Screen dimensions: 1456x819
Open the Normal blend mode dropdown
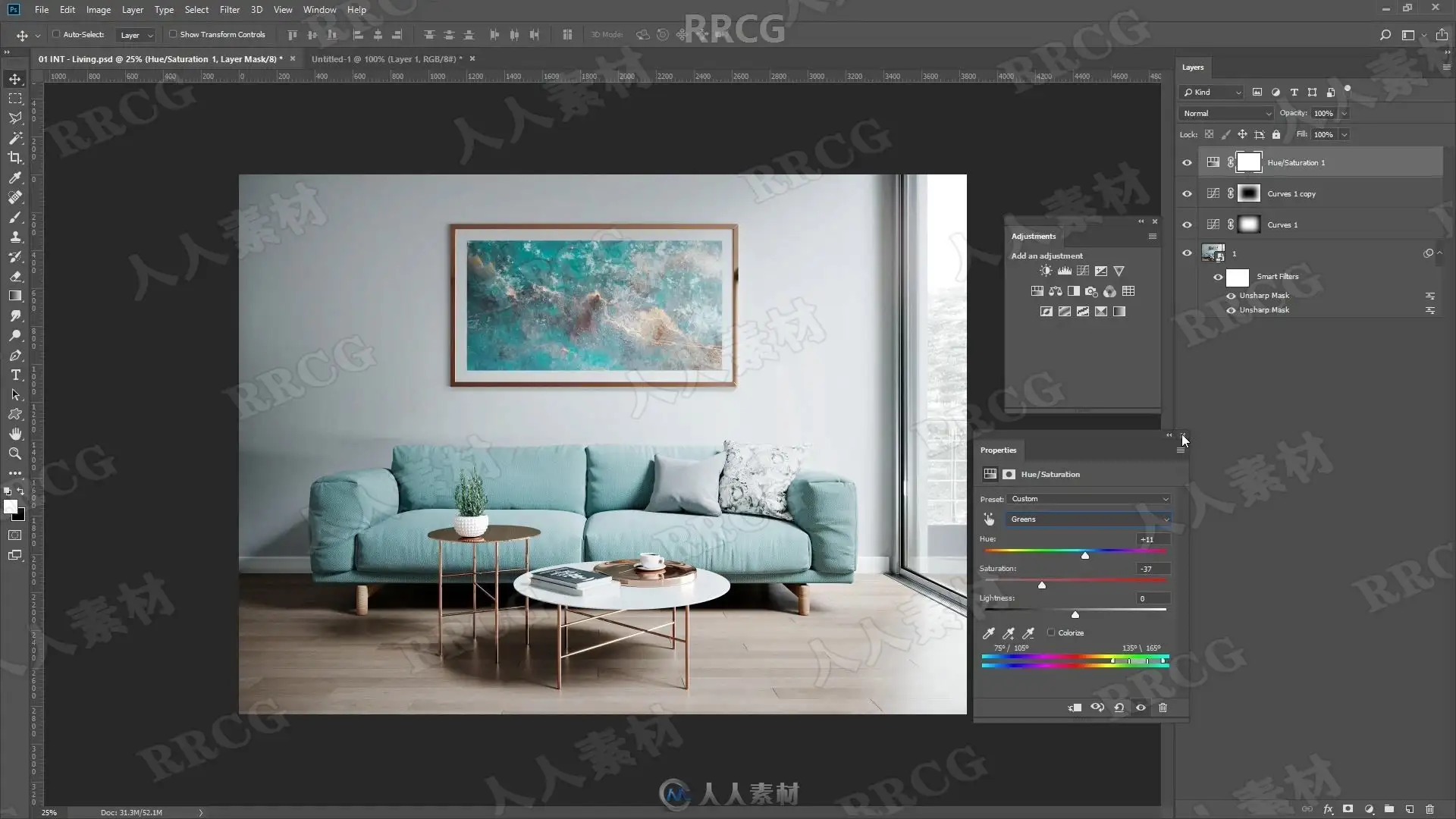[1225, 113]
